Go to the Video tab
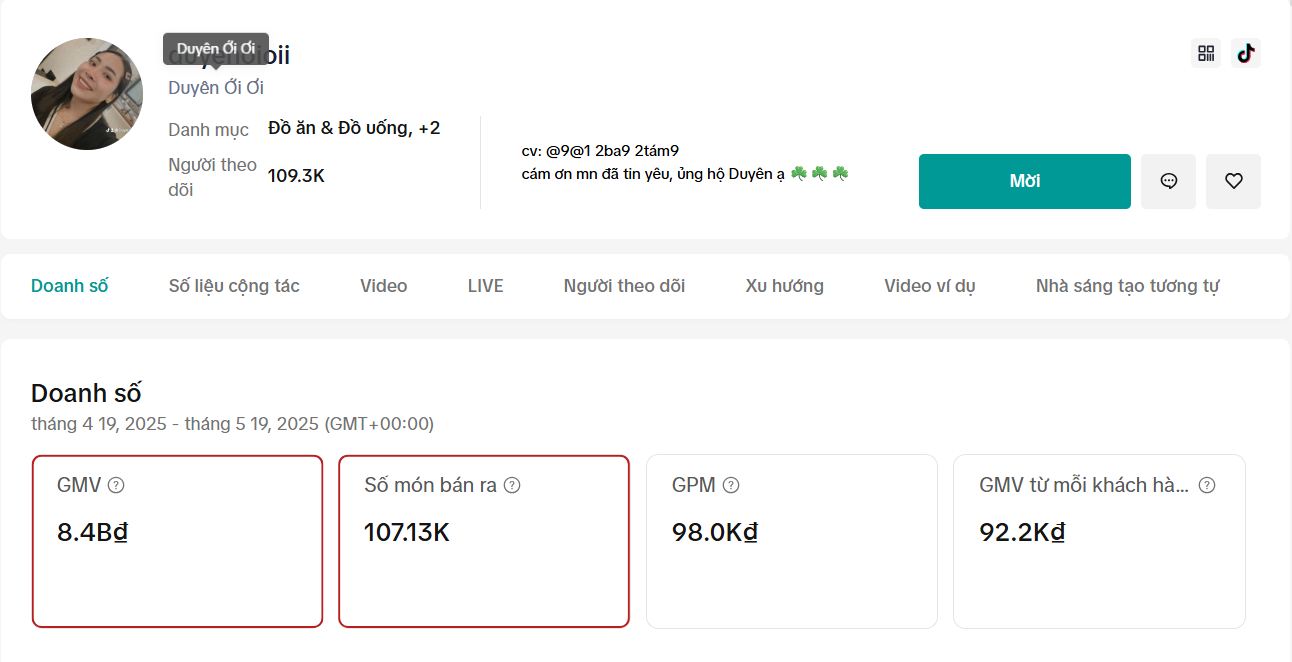 point(383,286)
